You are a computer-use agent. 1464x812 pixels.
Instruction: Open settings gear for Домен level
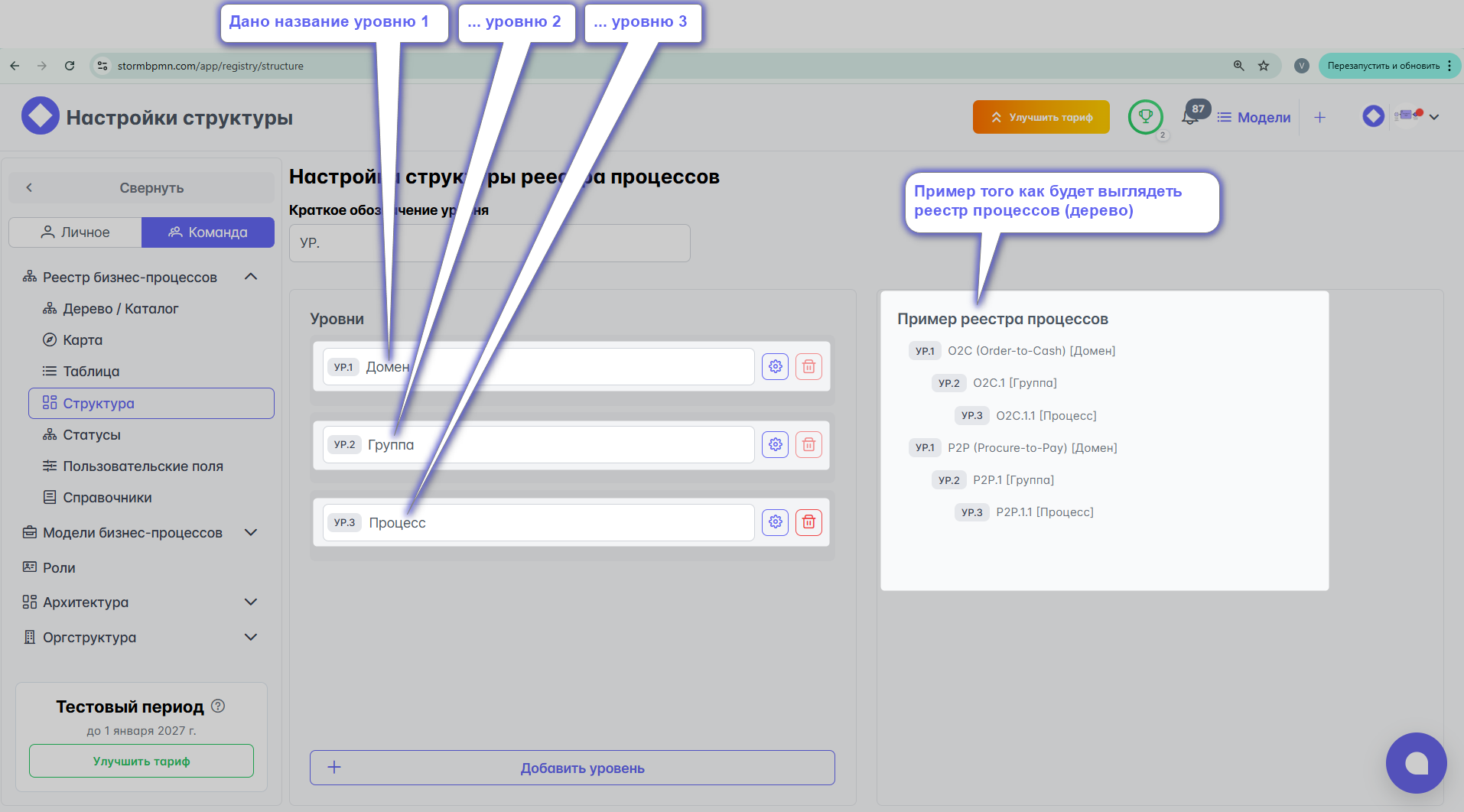775,367
